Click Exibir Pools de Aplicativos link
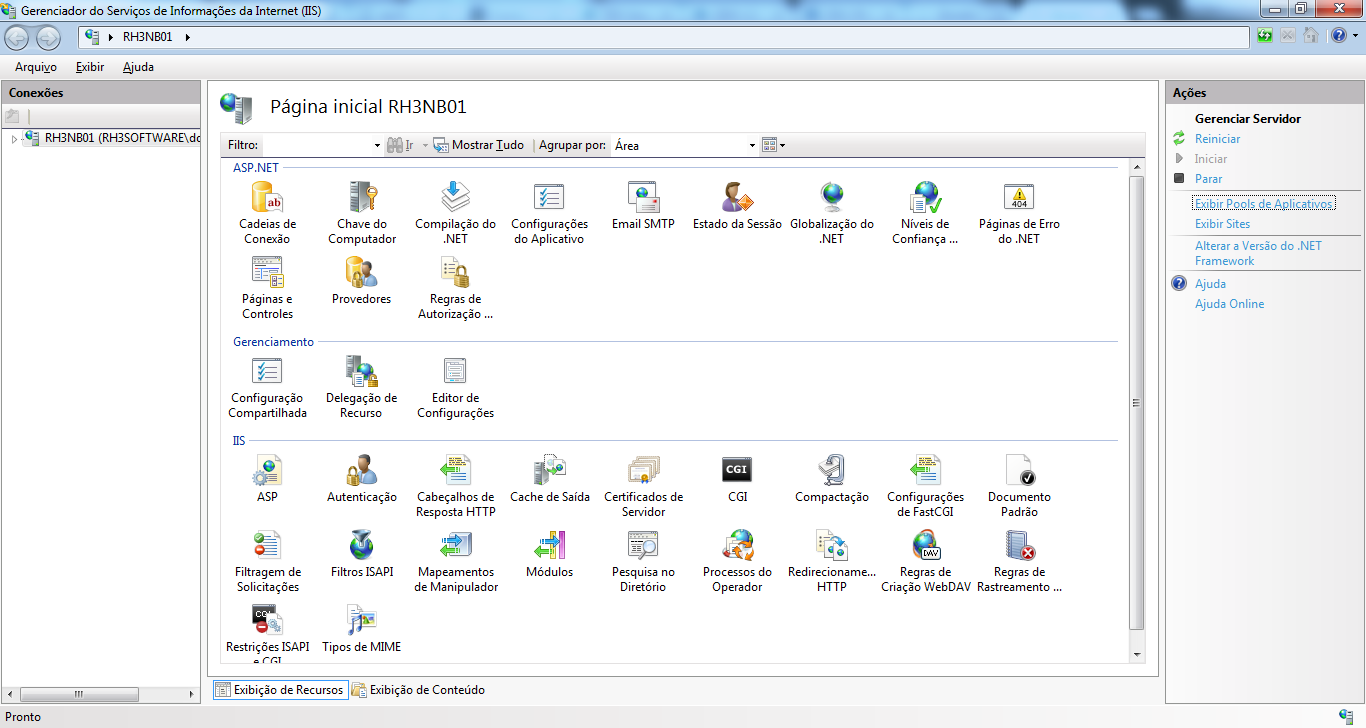Viewport: 1366px width, 728px height. pyautogui.click(x=1263, y=204)
